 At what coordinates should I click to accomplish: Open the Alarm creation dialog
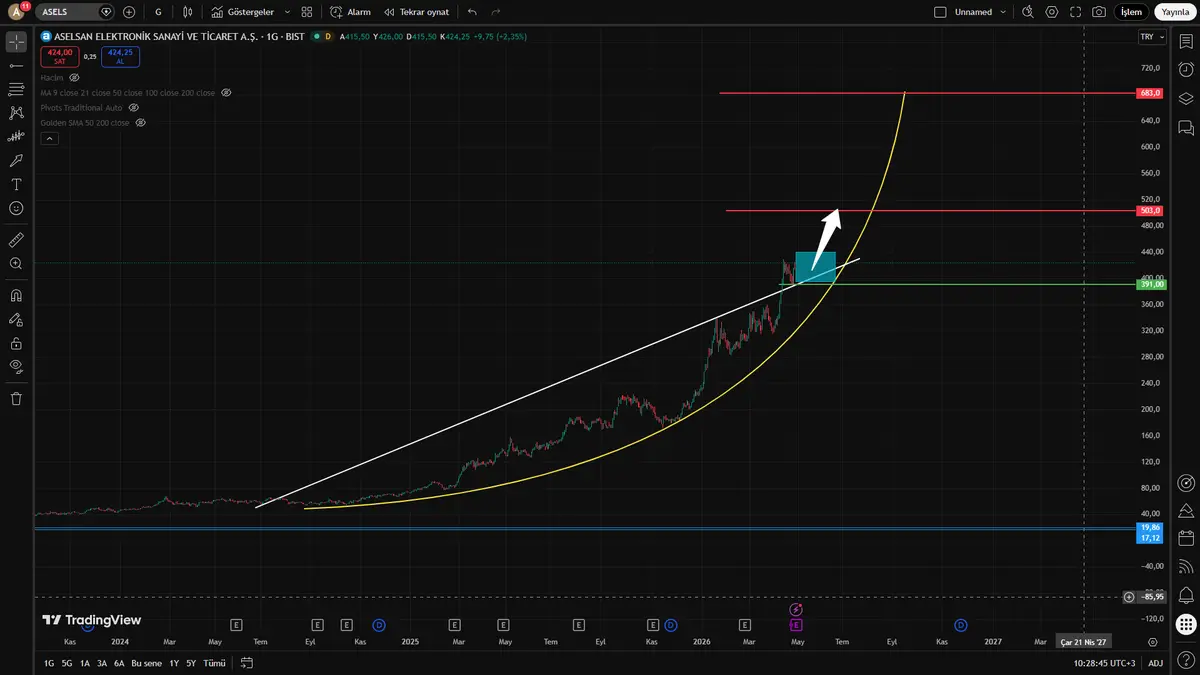pyautogui.click(x=350, y=12)
